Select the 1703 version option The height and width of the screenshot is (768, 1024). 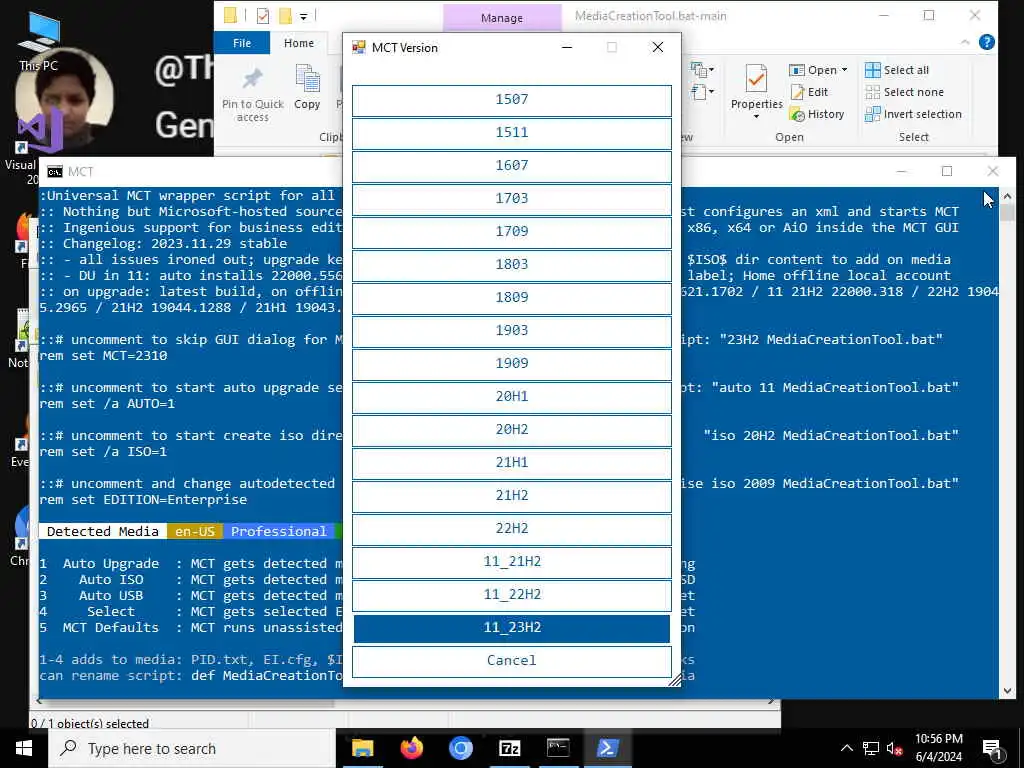point(511,199)
